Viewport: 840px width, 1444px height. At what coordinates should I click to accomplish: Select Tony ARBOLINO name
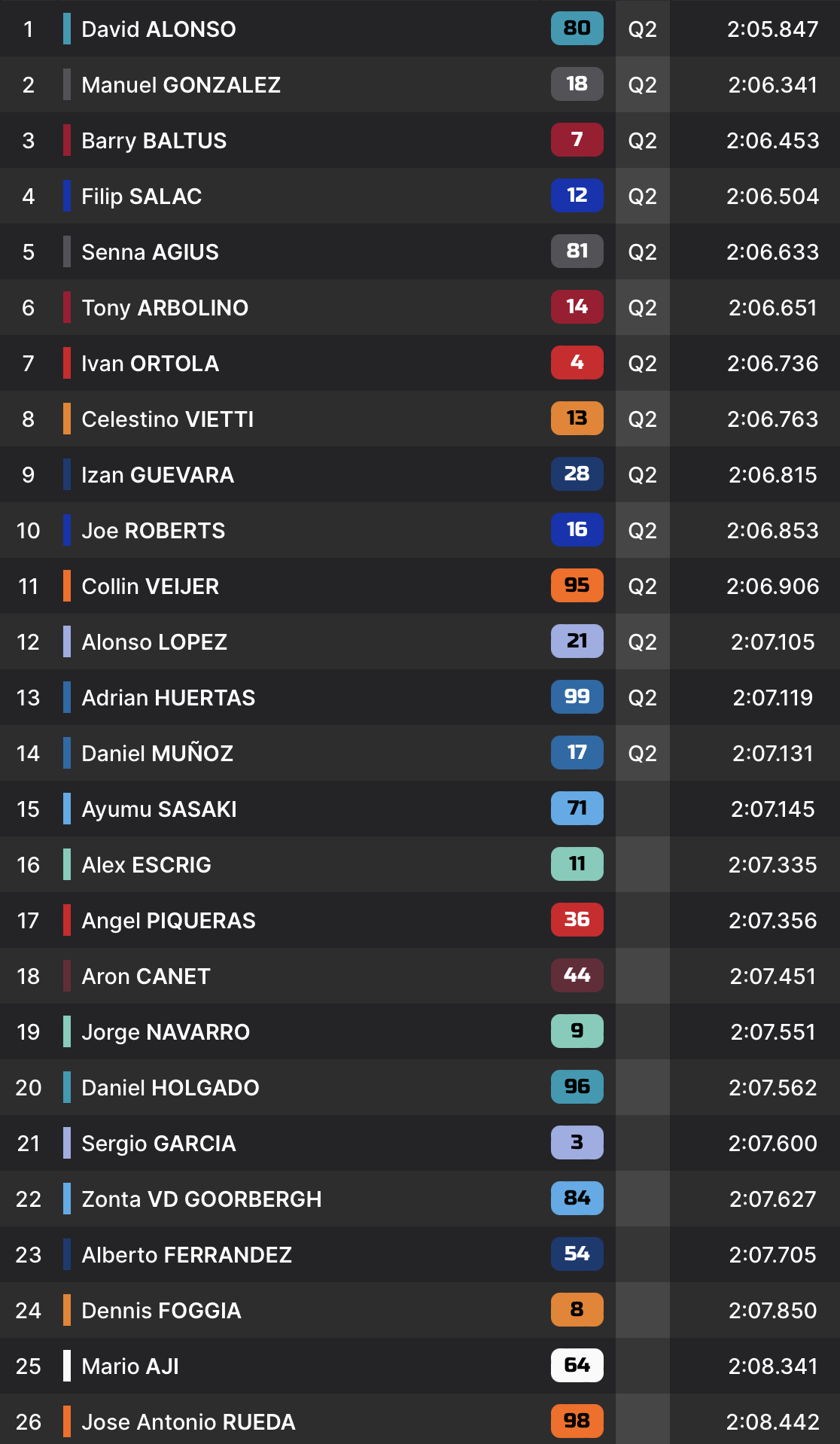point(165,308)
